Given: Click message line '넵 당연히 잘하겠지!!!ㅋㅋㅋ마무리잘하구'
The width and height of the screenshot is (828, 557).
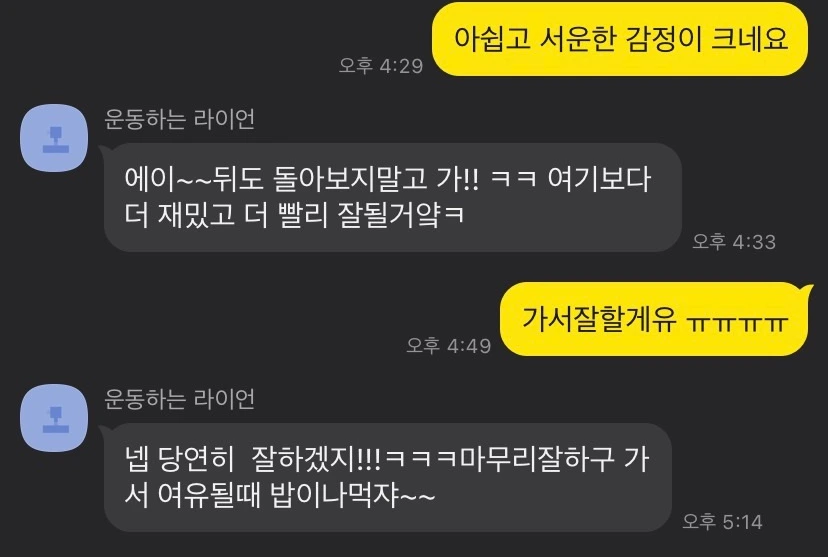Looking at the screenshot, I should coord(370,459).
